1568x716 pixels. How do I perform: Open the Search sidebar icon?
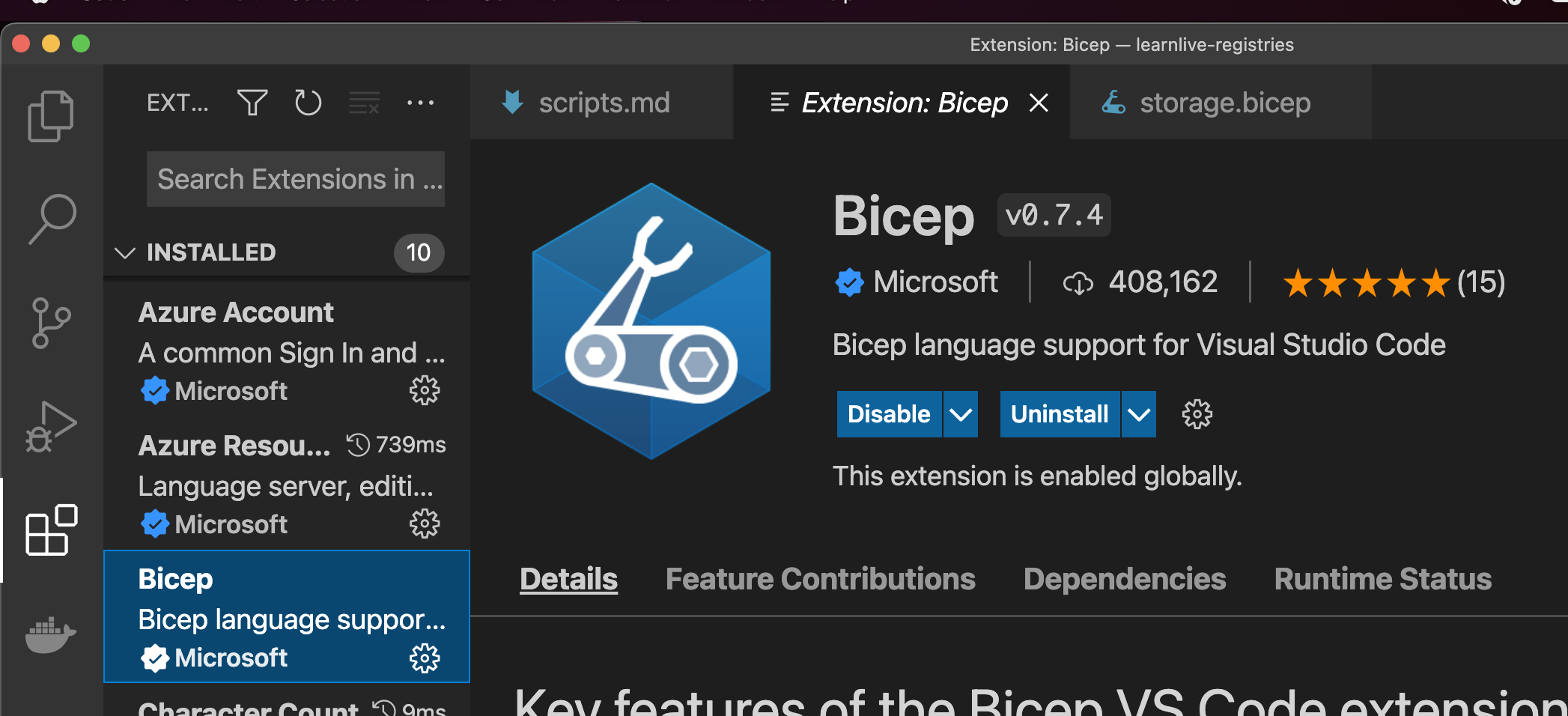51,218
